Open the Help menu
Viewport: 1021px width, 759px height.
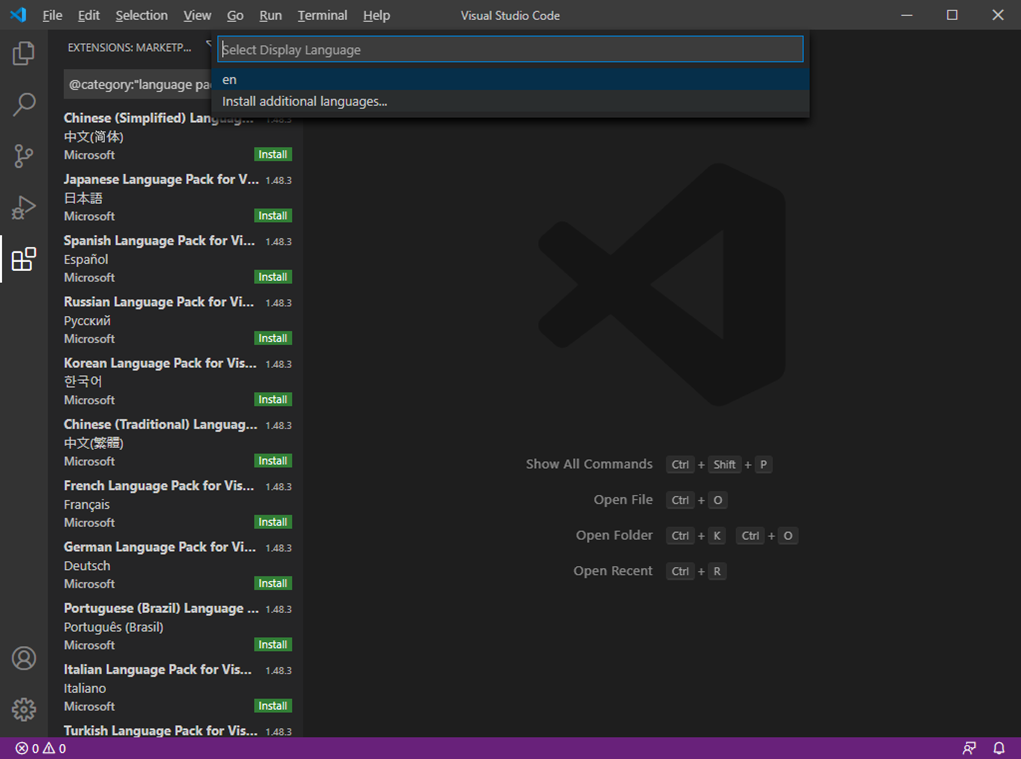coord(376,15)
